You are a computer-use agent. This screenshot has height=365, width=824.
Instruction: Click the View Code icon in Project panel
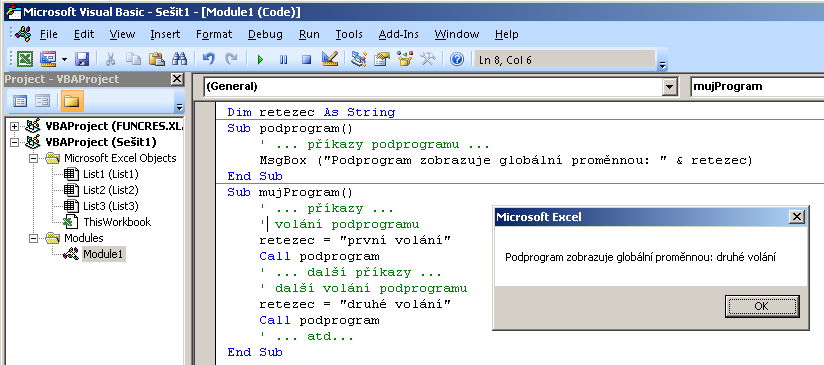[x=20, y=101]
